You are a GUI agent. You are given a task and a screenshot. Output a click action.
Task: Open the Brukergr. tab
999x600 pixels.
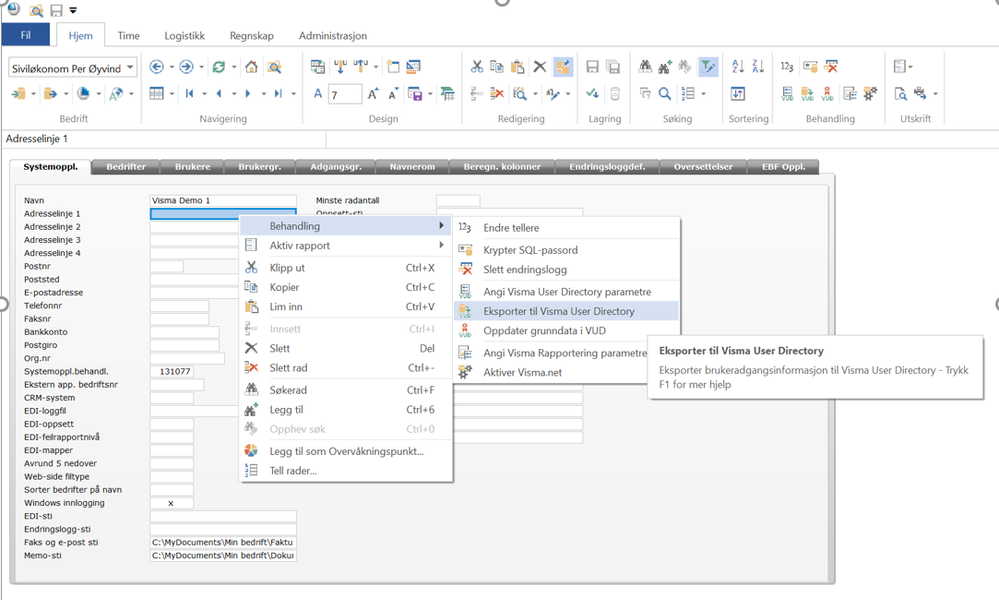259,167
